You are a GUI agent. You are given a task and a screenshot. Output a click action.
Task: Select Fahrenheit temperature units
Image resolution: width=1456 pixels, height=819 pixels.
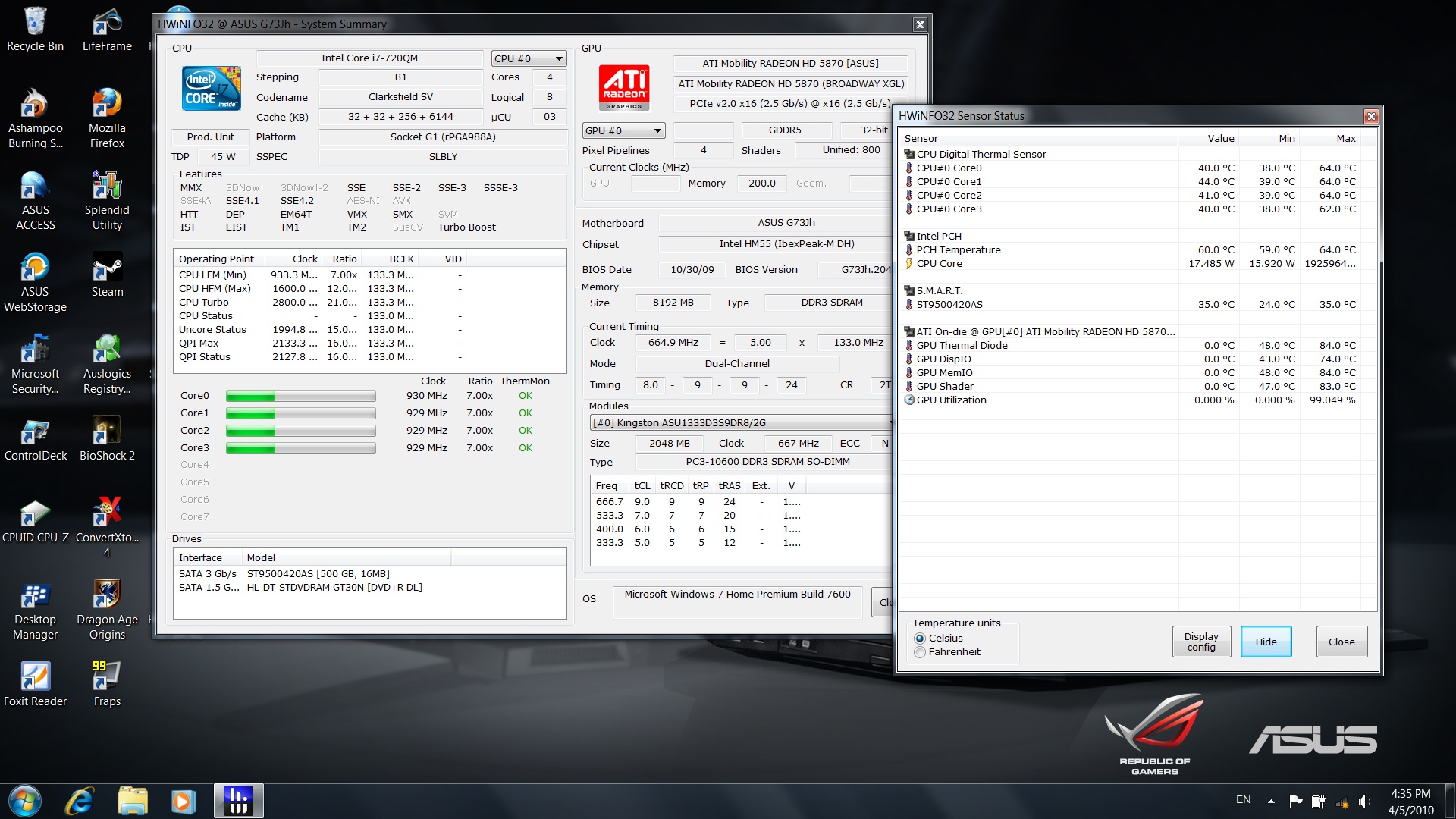point(947,652)
